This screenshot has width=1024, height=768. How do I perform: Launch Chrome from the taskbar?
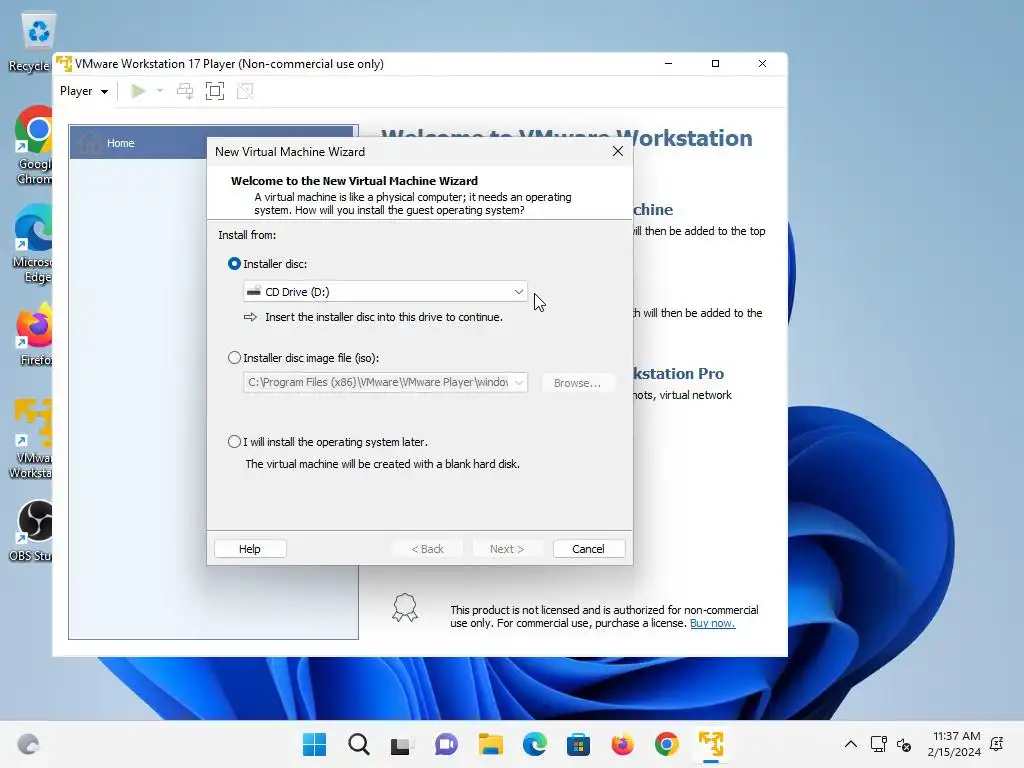click(x=667, y=744)
